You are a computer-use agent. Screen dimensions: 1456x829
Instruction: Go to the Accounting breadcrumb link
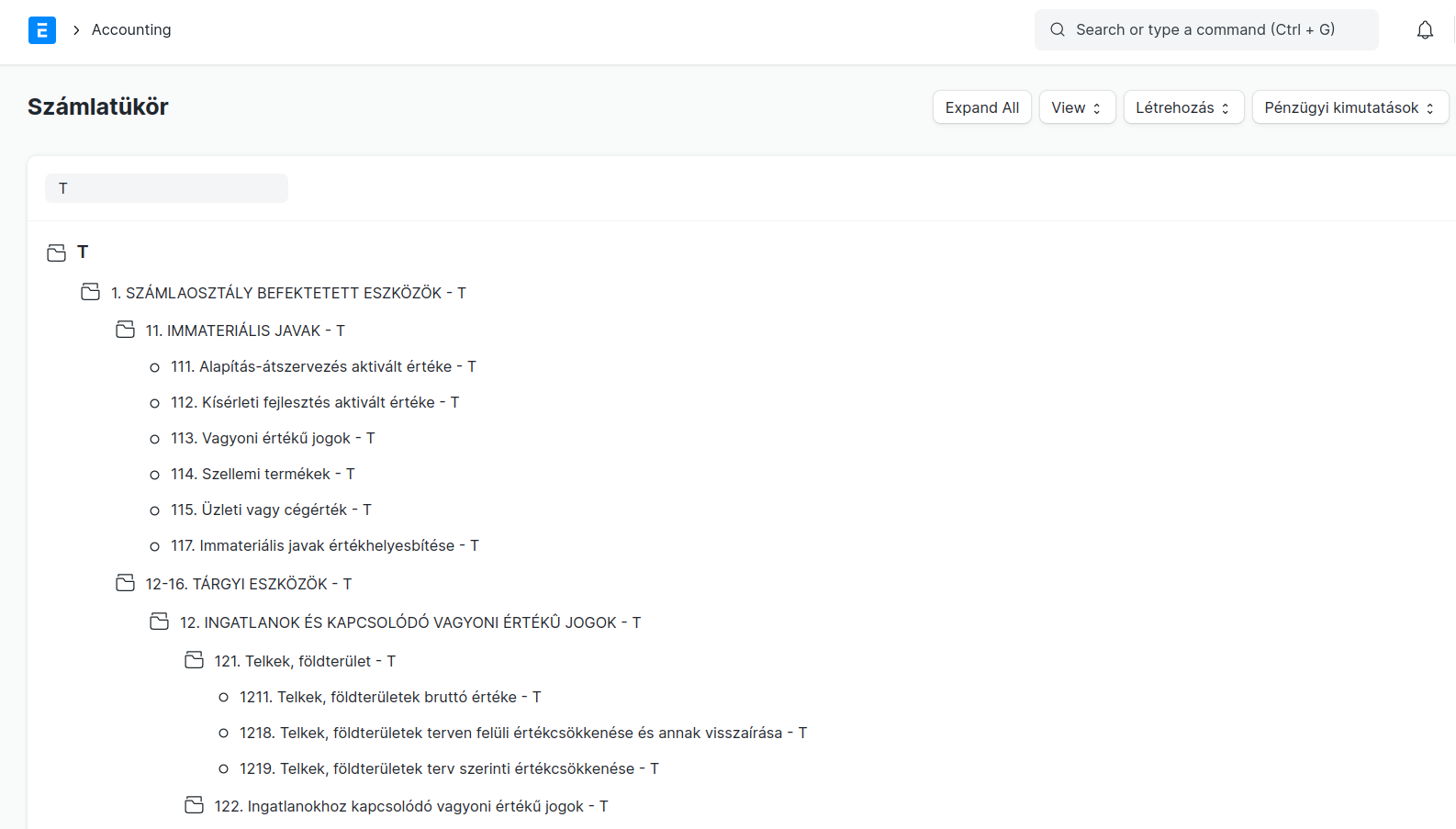tap(131, 30)
